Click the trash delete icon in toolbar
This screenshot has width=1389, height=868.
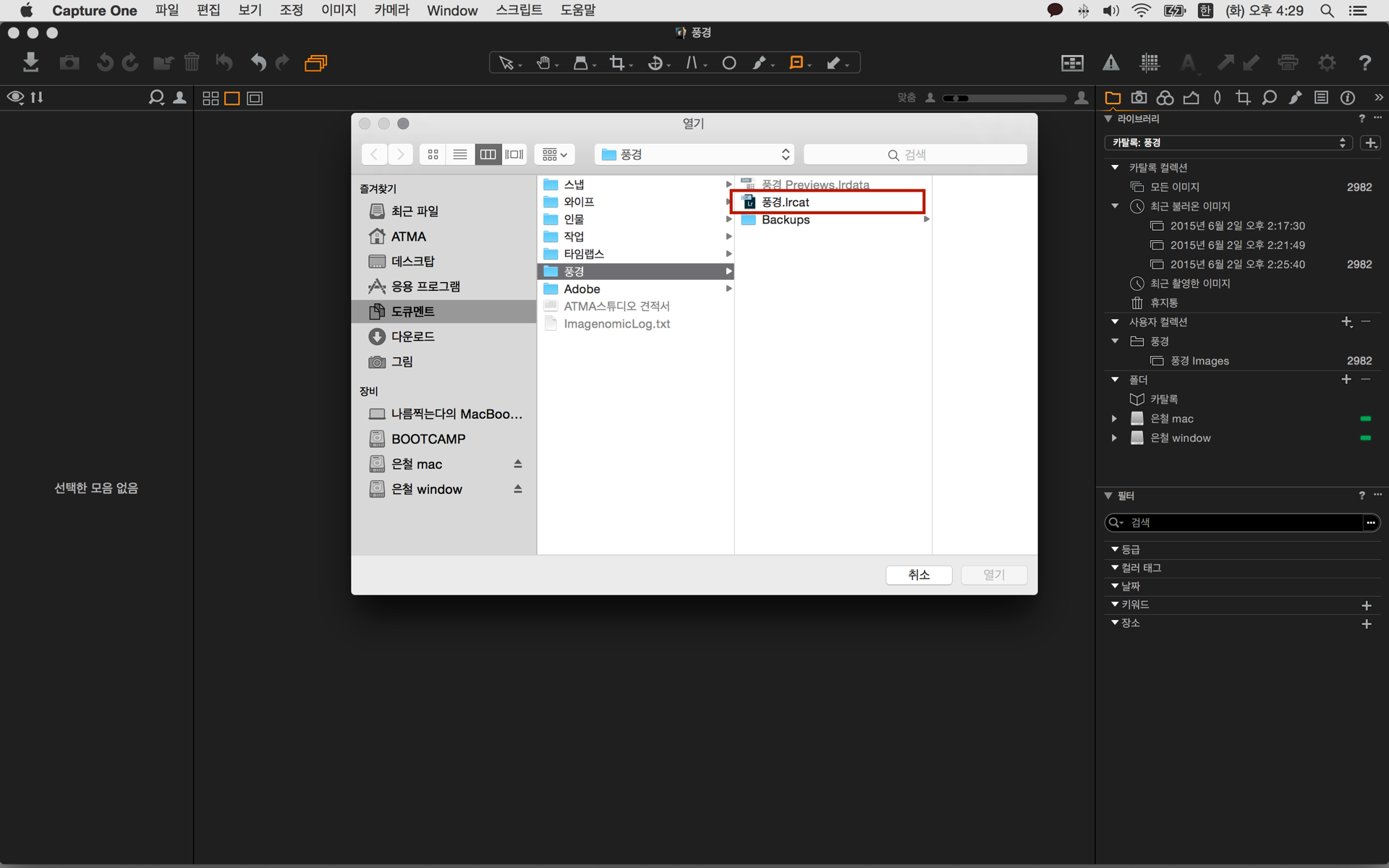coord(192,63)
